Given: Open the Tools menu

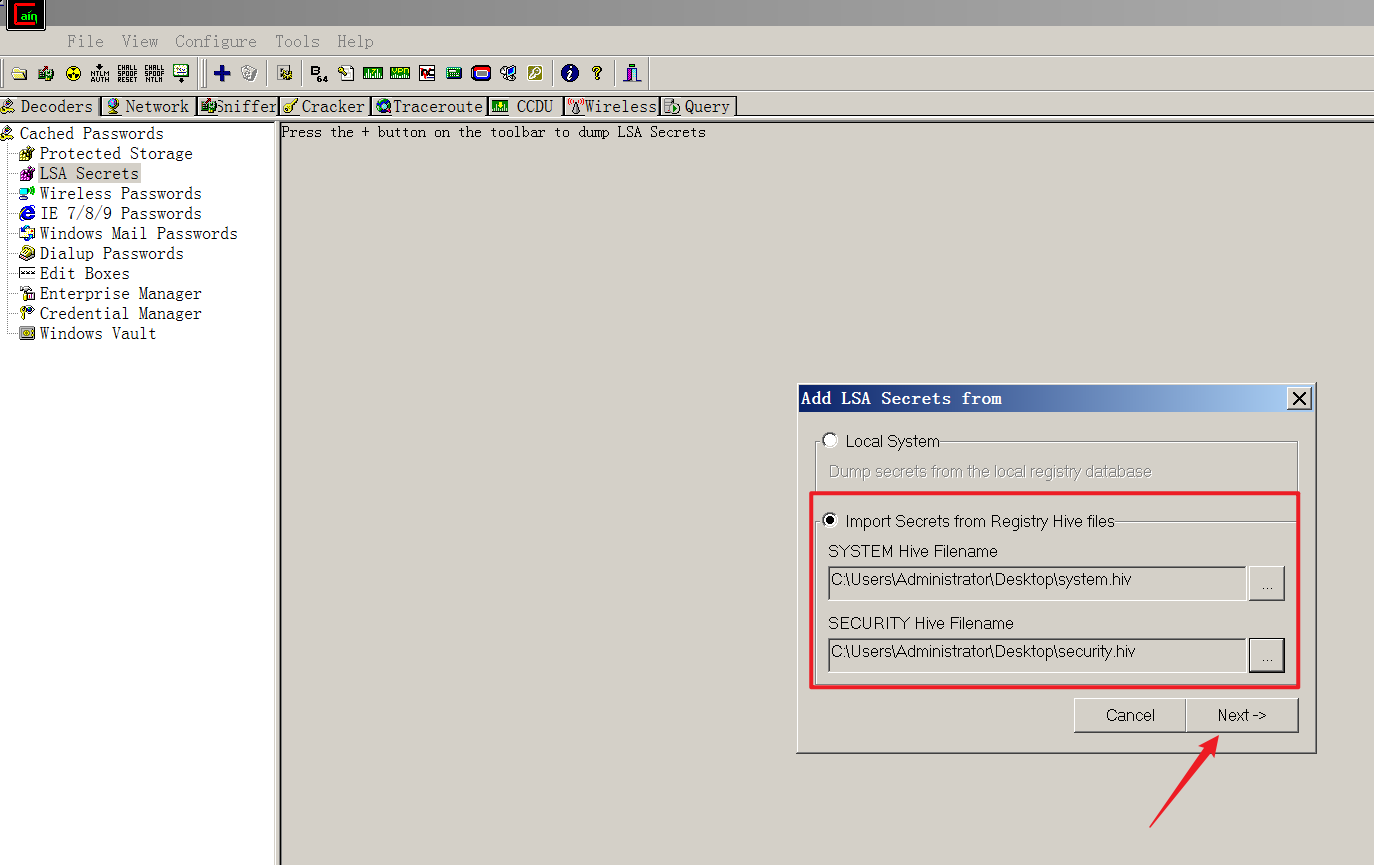Looking at the screenshot, I should tap(297, 41).
